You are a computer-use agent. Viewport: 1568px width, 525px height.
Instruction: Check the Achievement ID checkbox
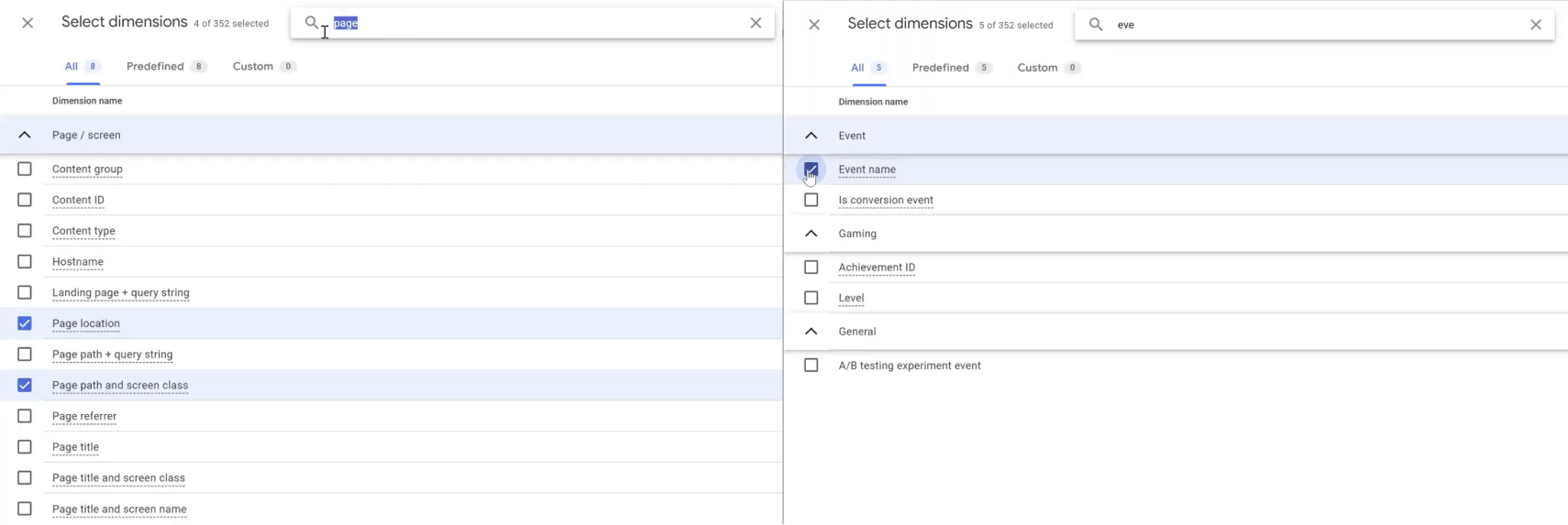pyautogui.click(x=811, y=268)
